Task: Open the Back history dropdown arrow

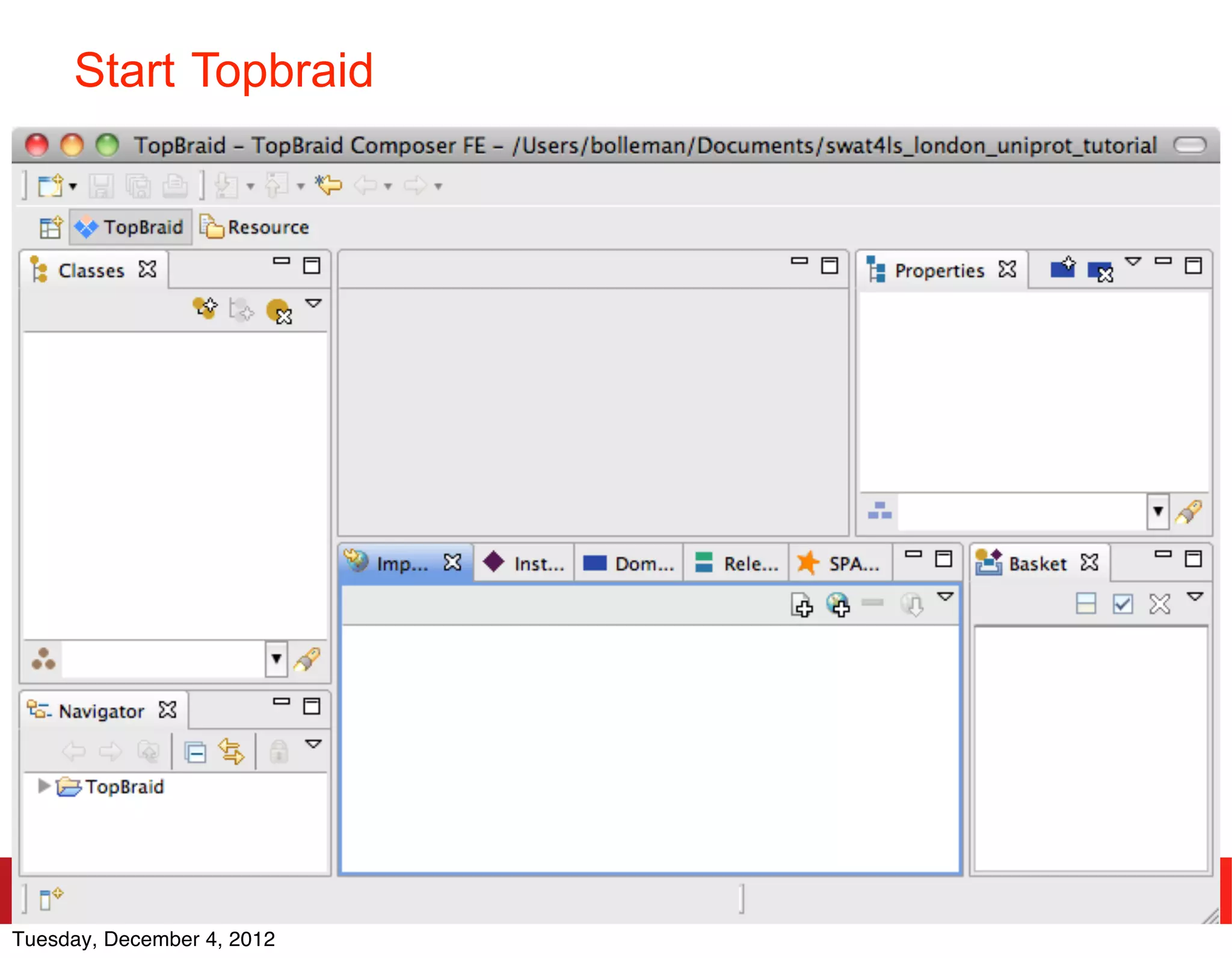Action: [388, 186]
